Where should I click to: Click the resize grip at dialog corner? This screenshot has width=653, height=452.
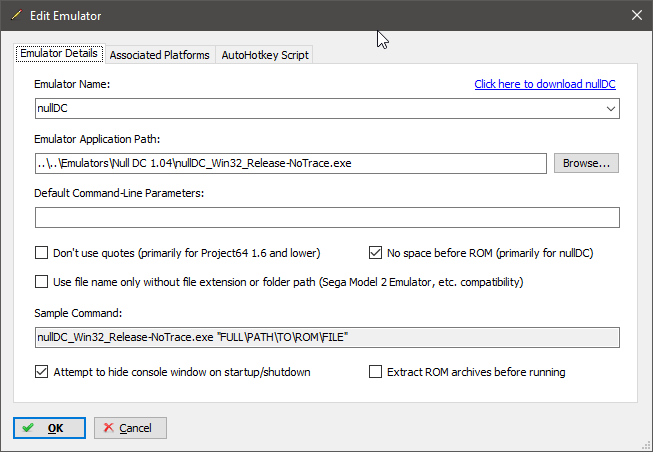(646, 446)
